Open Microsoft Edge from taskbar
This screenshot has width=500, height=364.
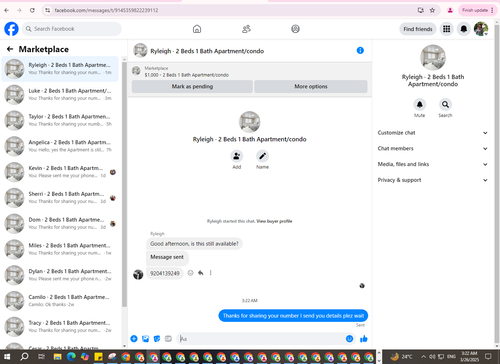pyautogui.click(x=71, y=357)
